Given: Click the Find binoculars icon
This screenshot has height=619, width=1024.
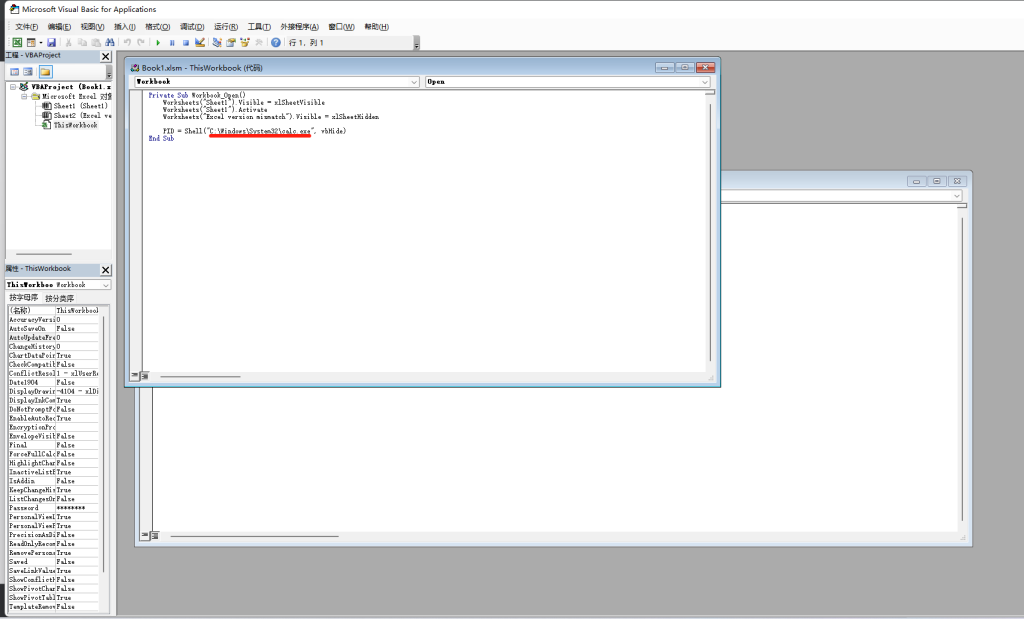Looking at the screenshot, I should (110, 42).
